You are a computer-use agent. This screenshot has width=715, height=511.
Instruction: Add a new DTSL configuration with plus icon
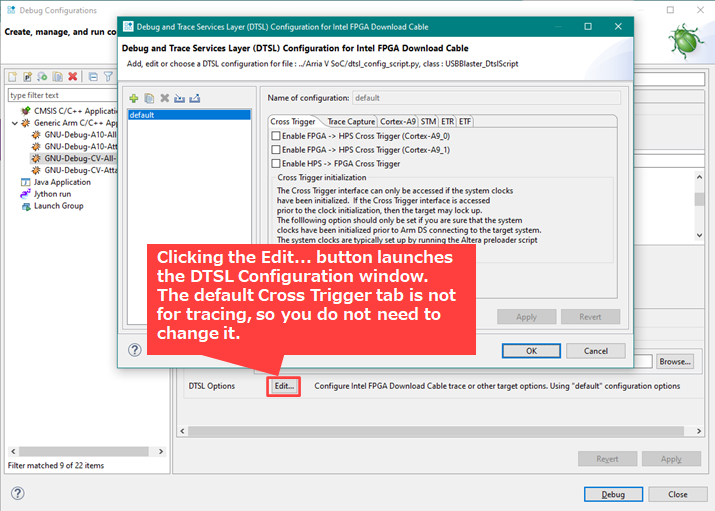coord(134,98)
